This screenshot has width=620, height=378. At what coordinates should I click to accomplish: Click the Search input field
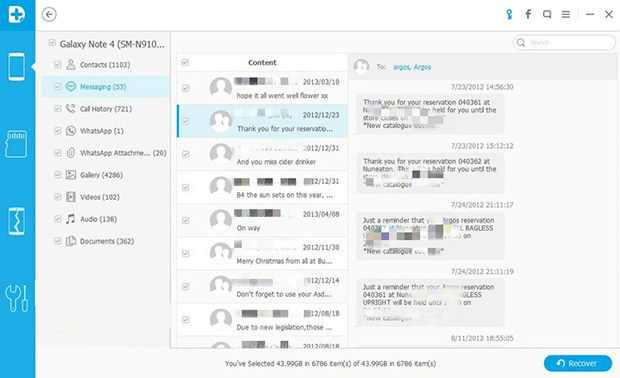click(564, 43)
